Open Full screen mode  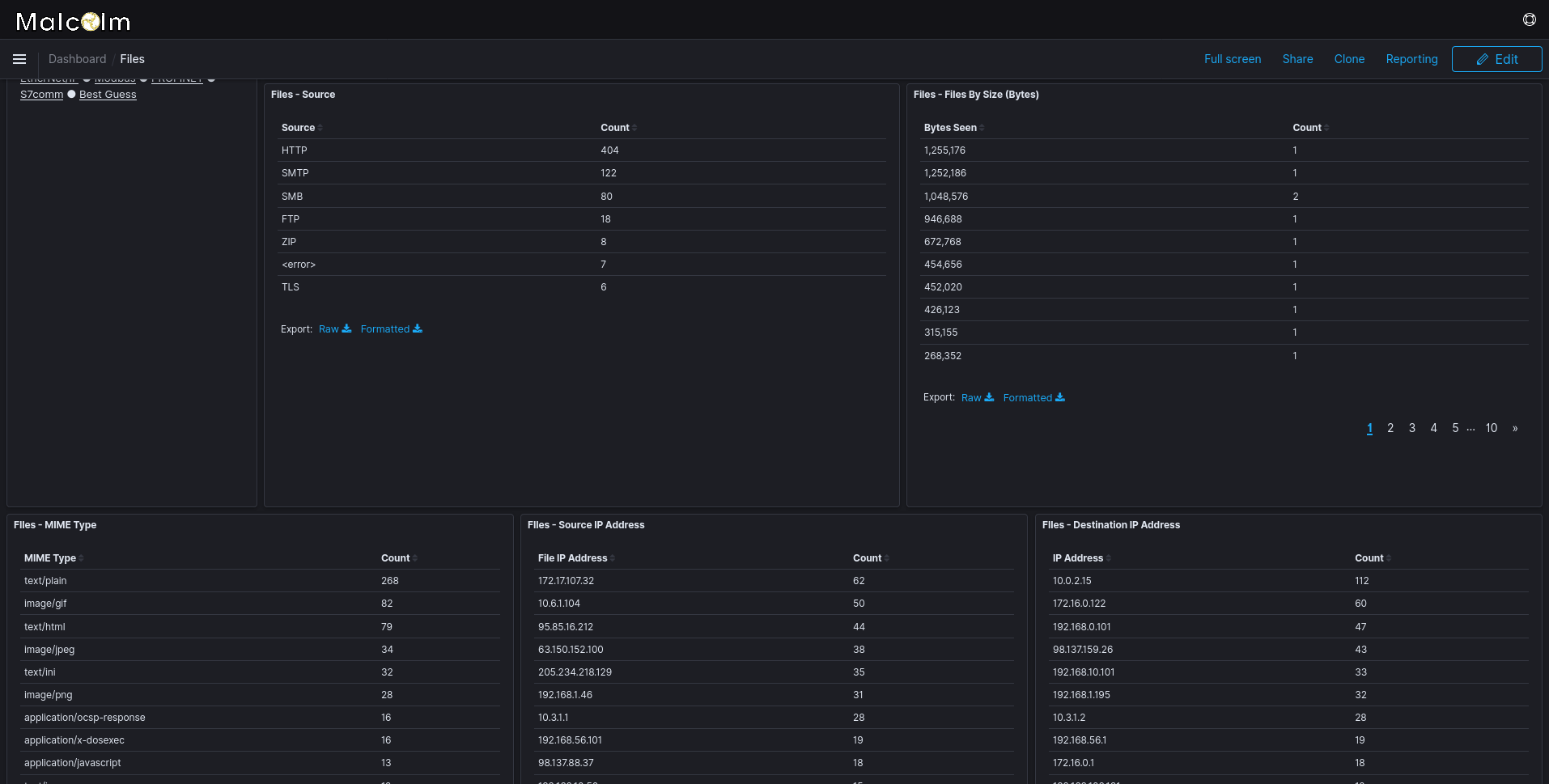coord(1232,59)
